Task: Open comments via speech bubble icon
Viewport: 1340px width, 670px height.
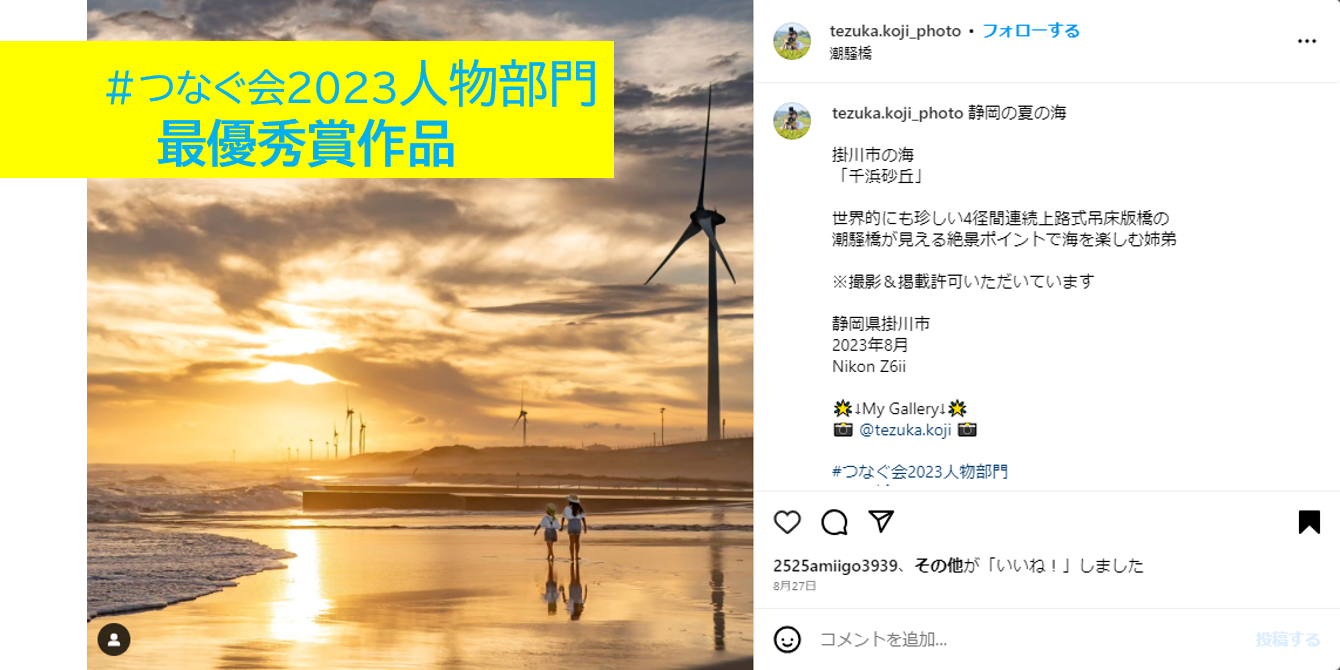Action: 834,522
